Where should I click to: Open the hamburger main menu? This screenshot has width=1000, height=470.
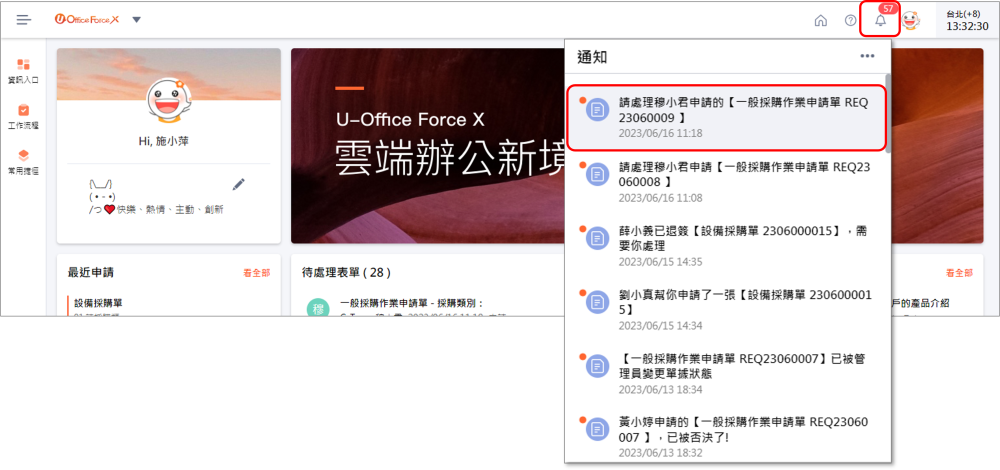[x=24, y=20]
